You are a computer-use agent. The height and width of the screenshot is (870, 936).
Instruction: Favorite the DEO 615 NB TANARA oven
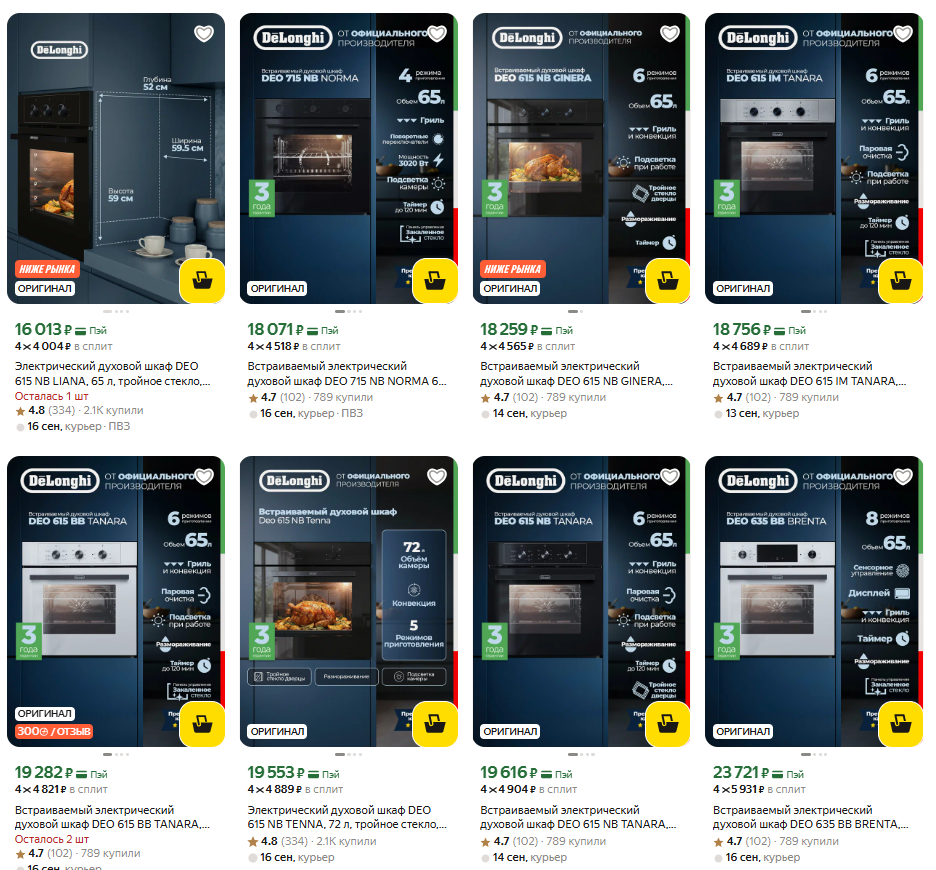670,476
